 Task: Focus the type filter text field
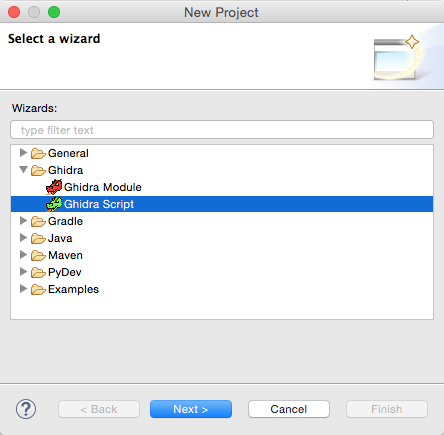(x=222, y=130)
